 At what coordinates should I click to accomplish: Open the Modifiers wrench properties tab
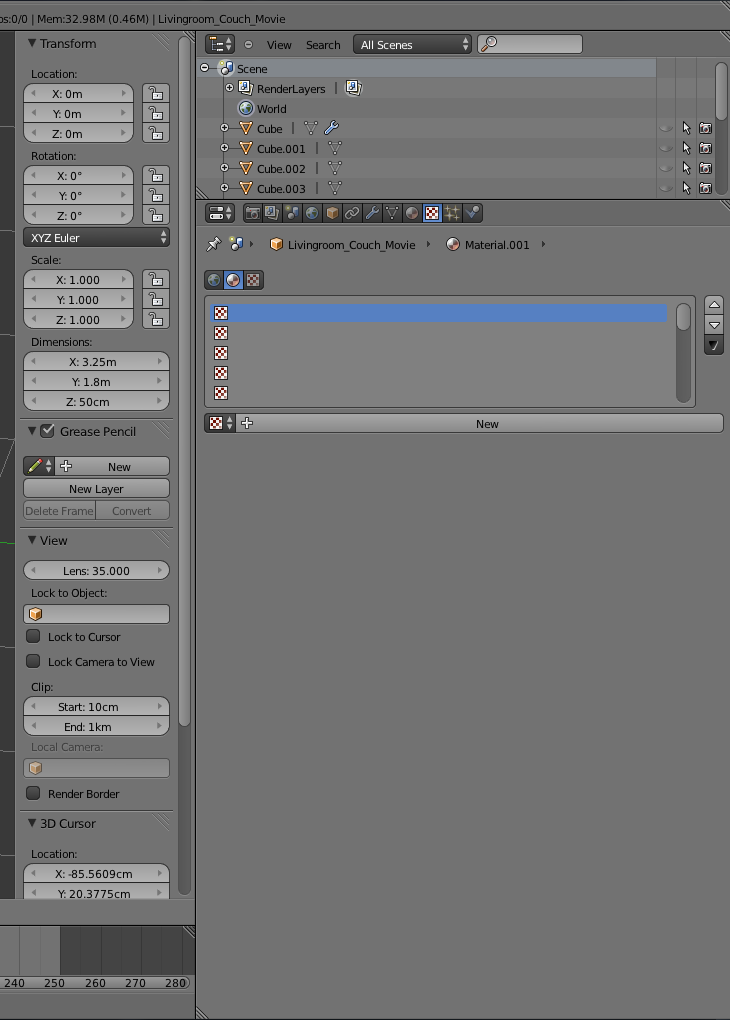tap(372, 213)
